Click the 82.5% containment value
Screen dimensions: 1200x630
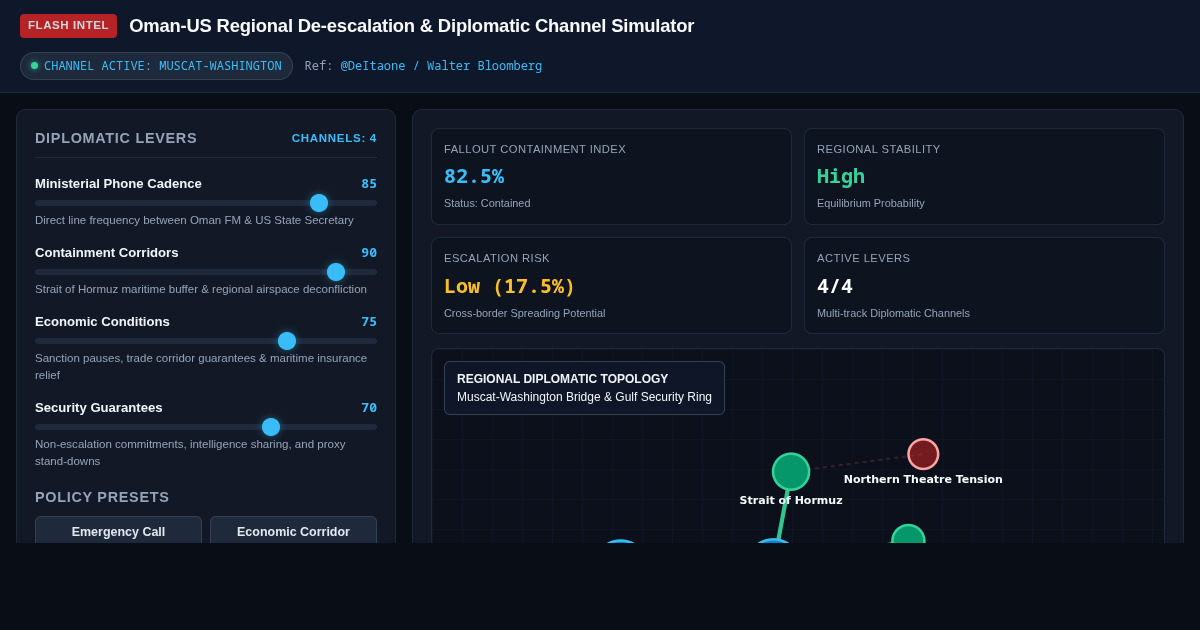click(474, 176)
